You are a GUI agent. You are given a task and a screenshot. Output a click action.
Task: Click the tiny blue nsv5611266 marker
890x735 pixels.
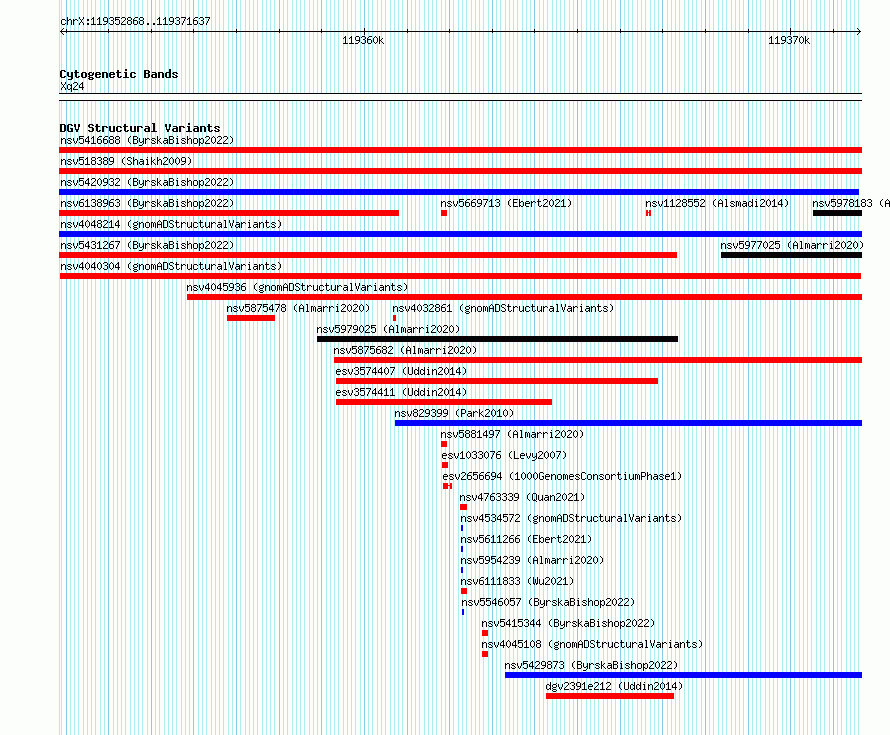point(462,549)
